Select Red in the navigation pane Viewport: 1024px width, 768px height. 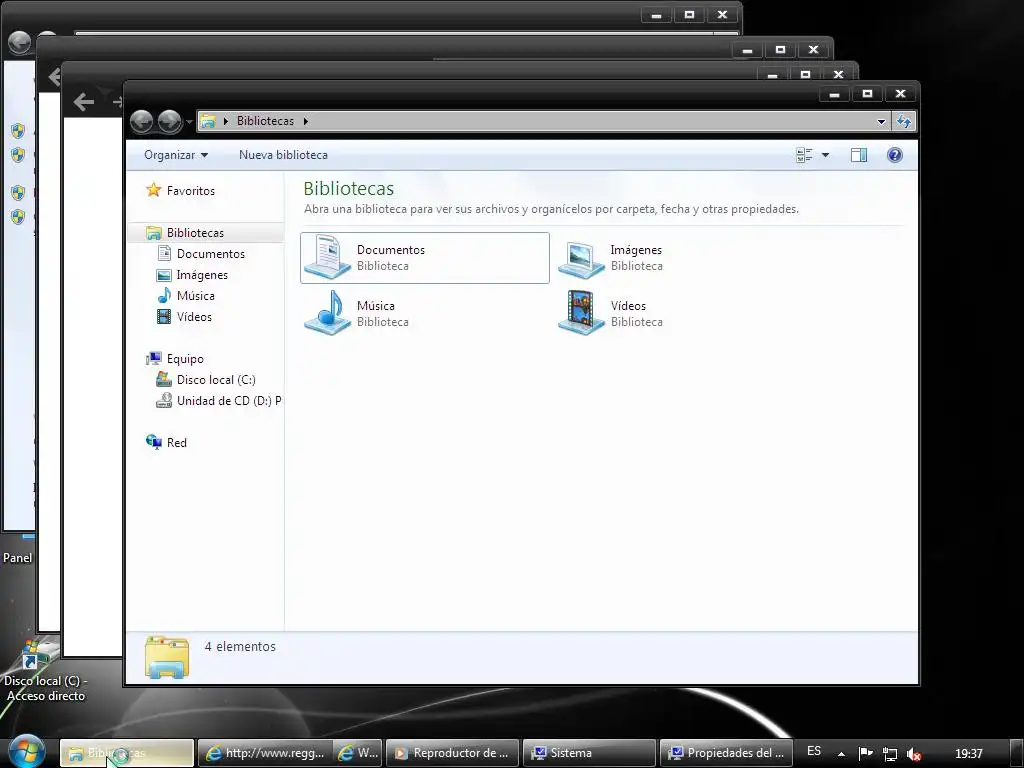pyautogui.click(x=176, y=443)
